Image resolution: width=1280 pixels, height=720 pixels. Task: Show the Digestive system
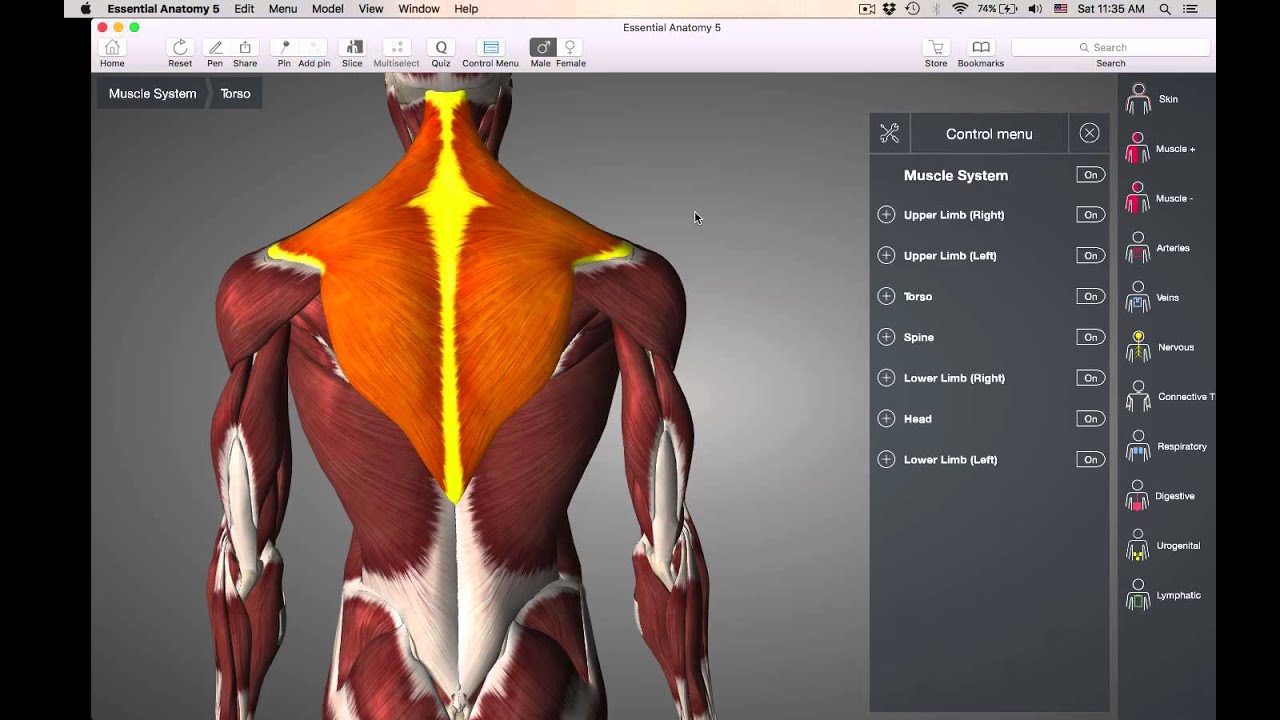pyautogui.click(x=1160, y=496)
